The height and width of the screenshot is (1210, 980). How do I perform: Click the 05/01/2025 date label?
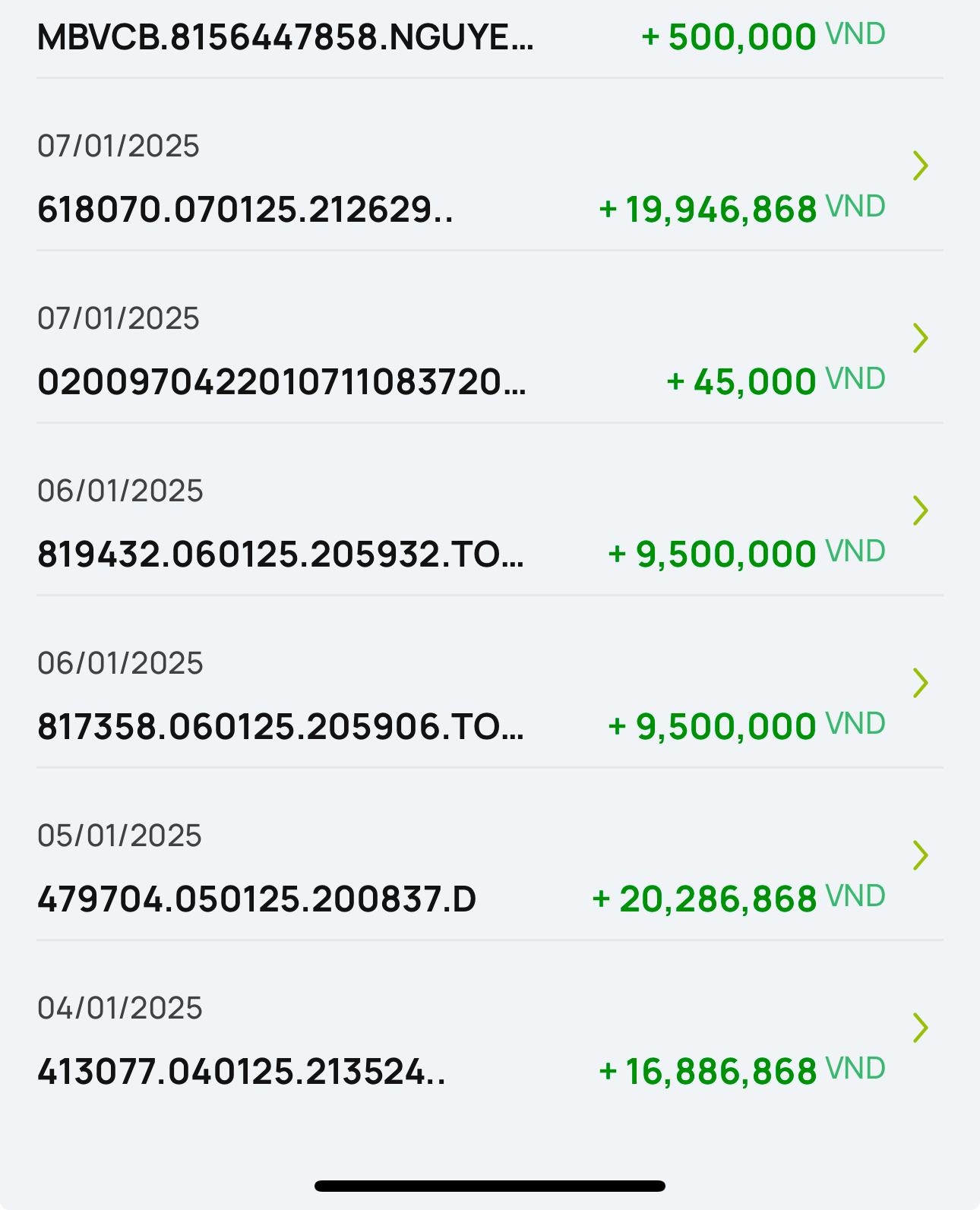(119, 836)
